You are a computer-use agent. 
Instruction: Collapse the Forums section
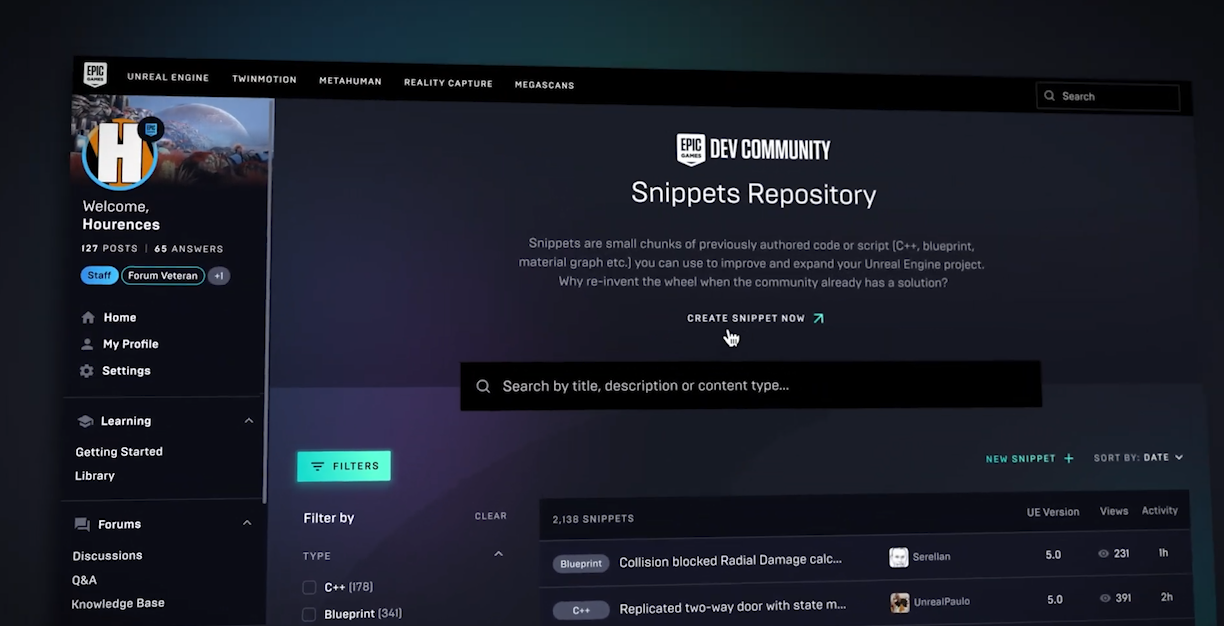[x=247, y=523]
